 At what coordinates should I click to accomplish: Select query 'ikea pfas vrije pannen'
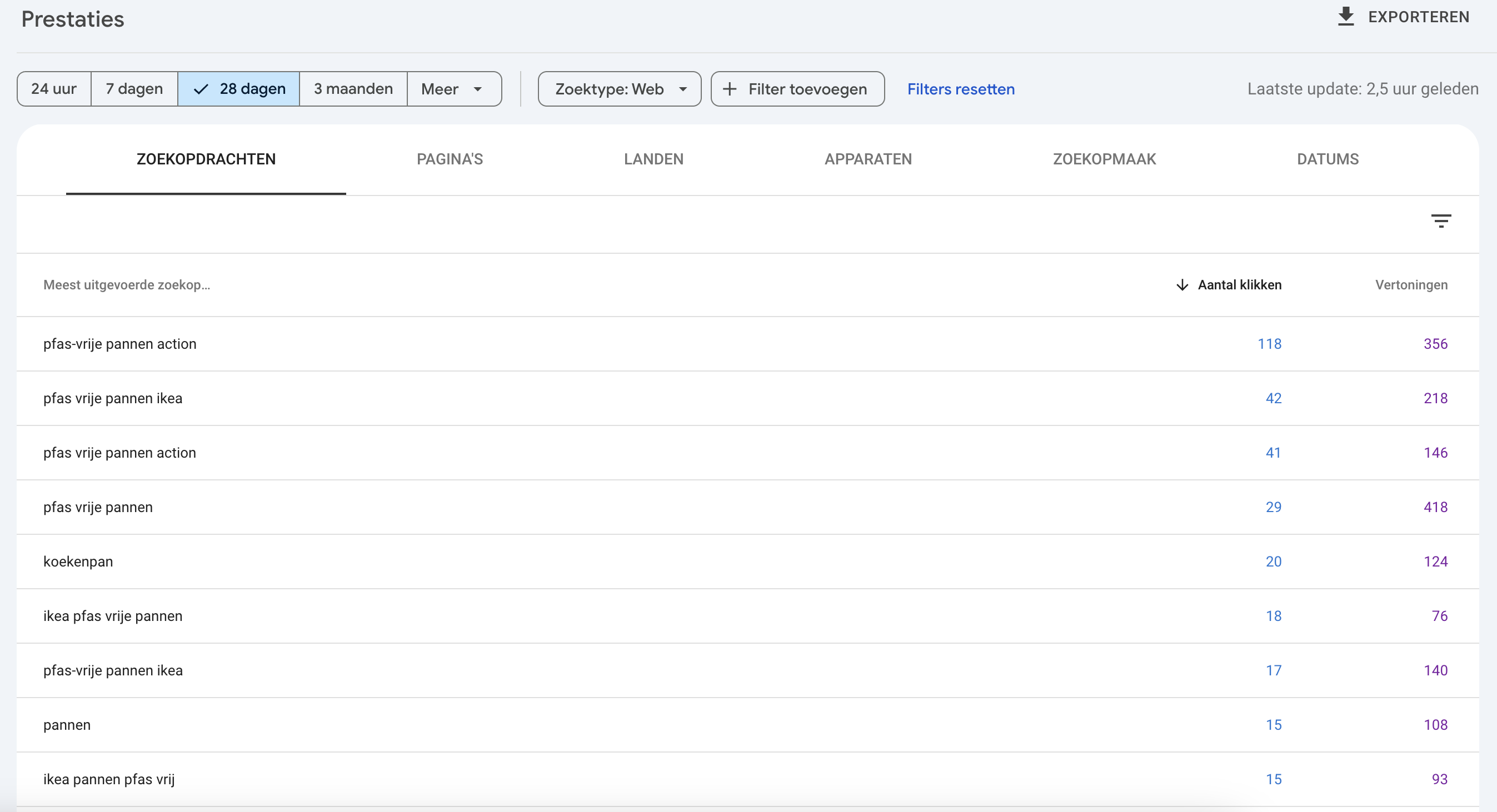pyautogui.click(x=113, y=616)
